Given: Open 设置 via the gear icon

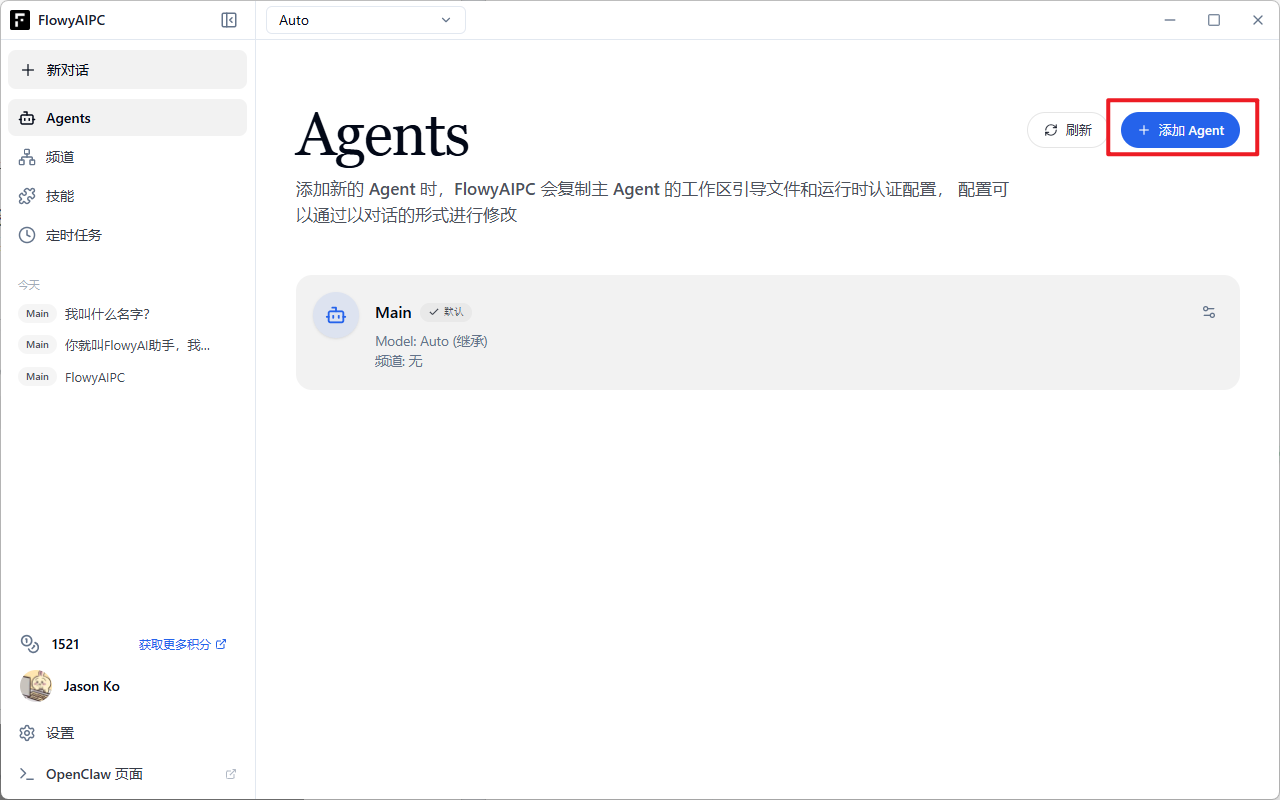Looking at the screenshot, I should (26, 732).
